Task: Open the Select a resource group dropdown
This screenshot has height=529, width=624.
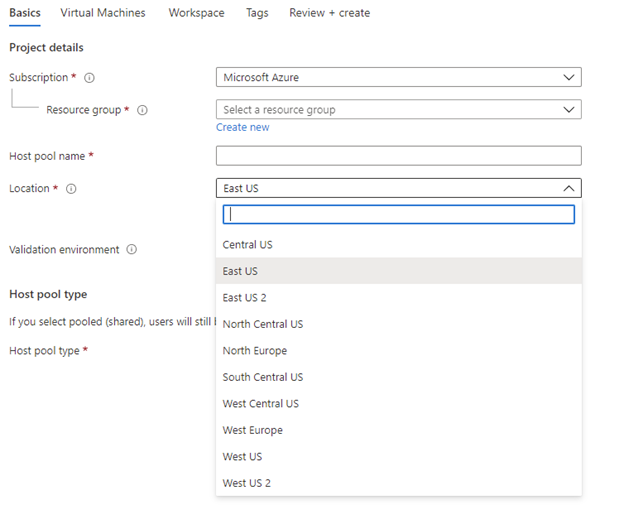Action: click(x=399, y=109)
